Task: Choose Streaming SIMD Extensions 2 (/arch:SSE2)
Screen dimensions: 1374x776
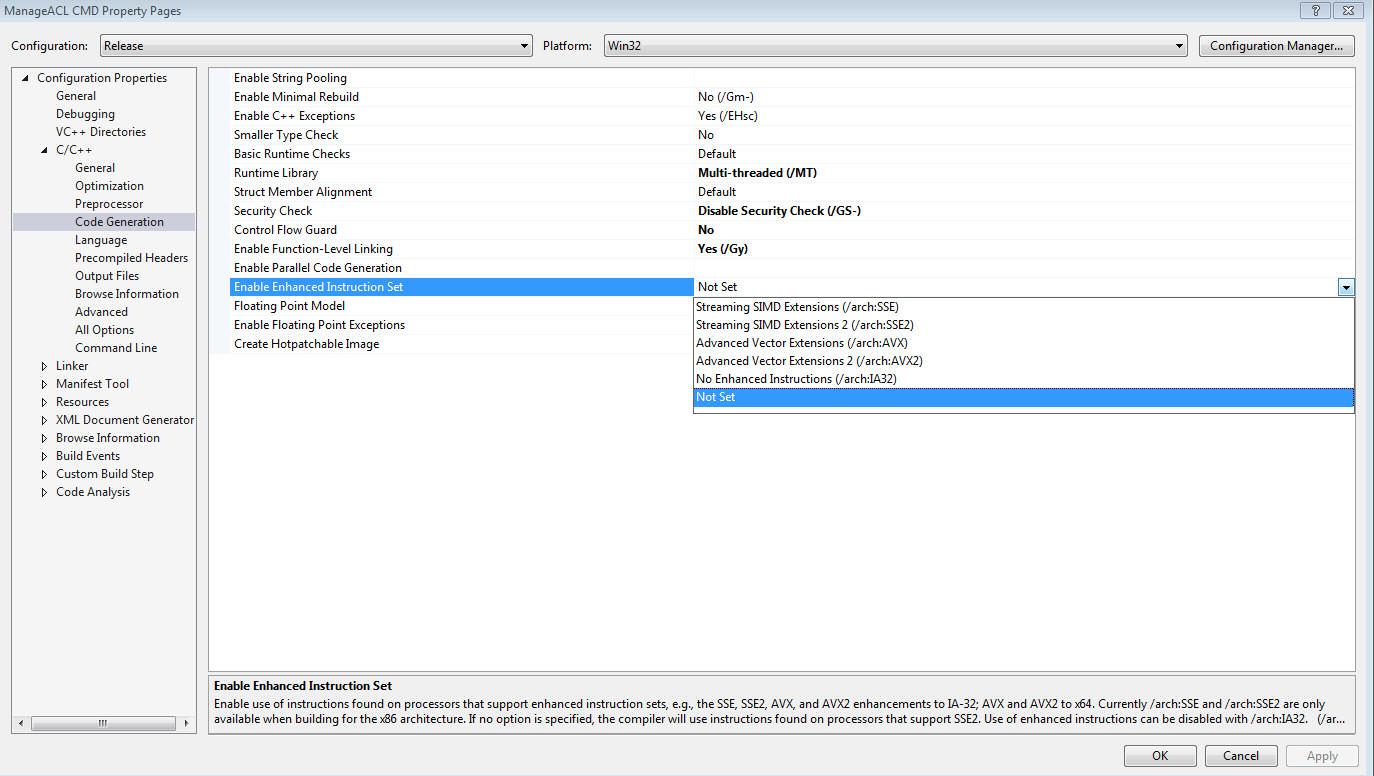Action: point(804,325)
